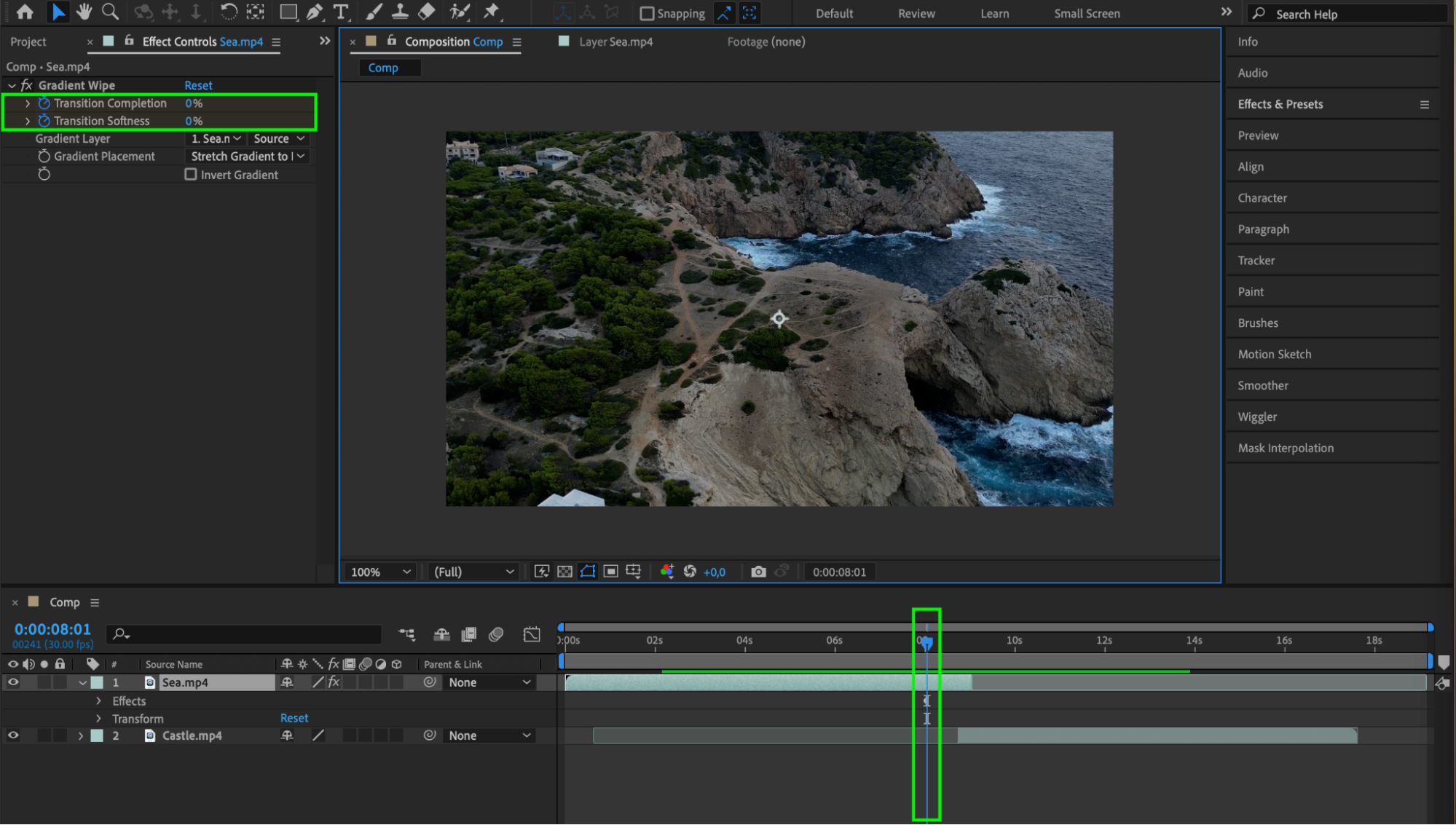
Task: Click the Puppet Pin tool
Action: 492,12
